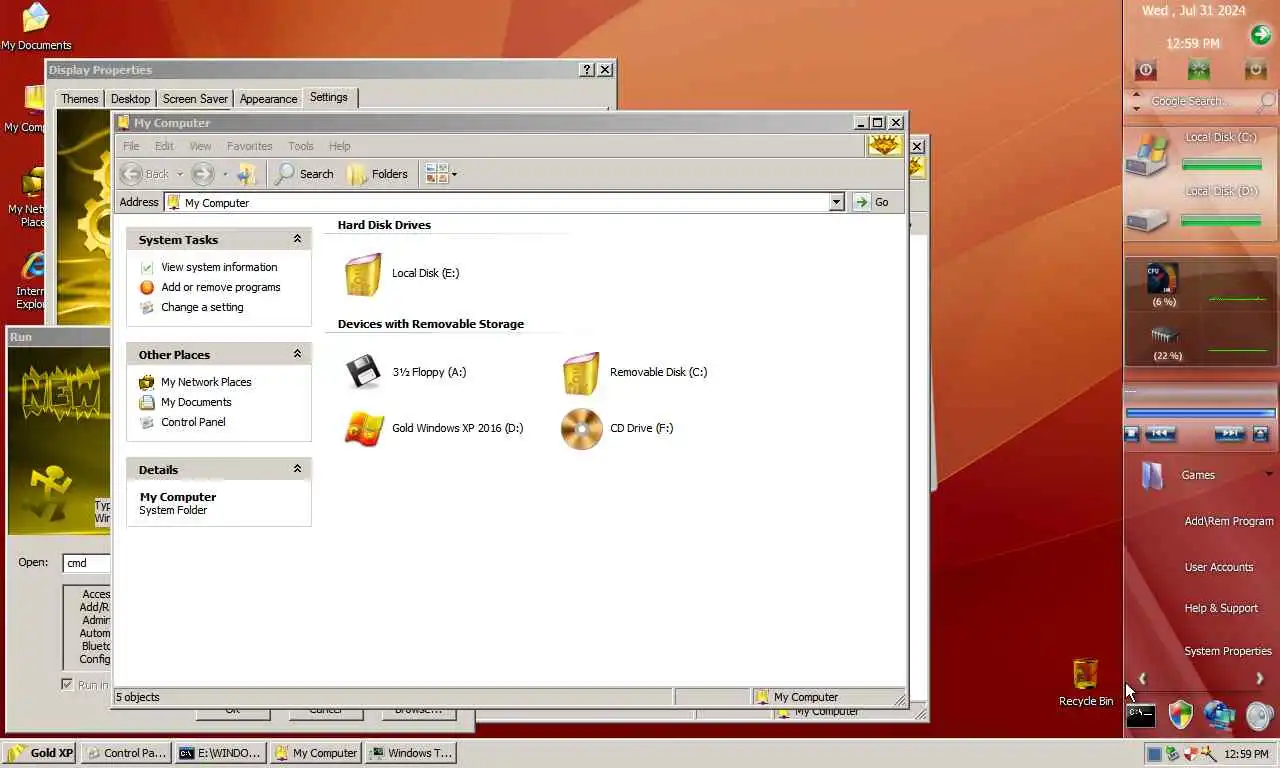Click the Up folder toolbar icon

point(247,174)
